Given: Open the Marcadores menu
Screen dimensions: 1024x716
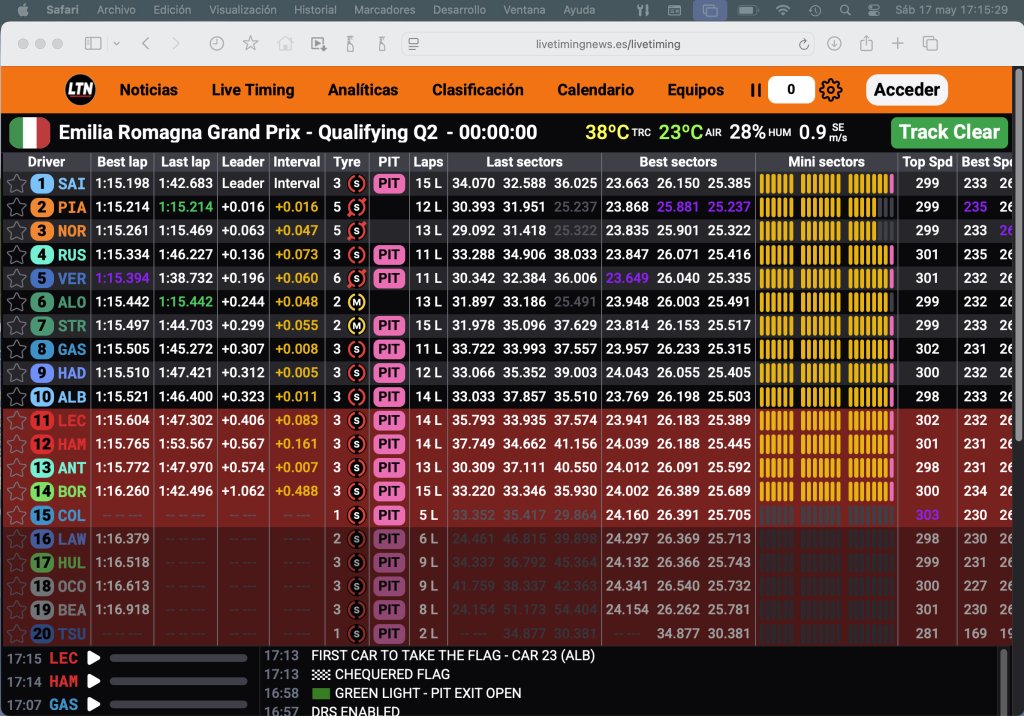Looking at the screenshot, I should coord(385,10).
